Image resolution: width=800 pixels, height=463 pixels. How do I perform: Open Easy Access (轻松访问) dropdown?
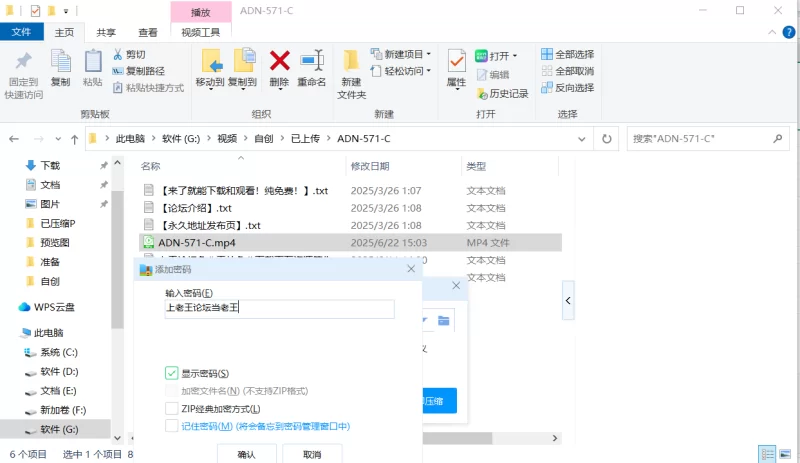tap(401, 71)
